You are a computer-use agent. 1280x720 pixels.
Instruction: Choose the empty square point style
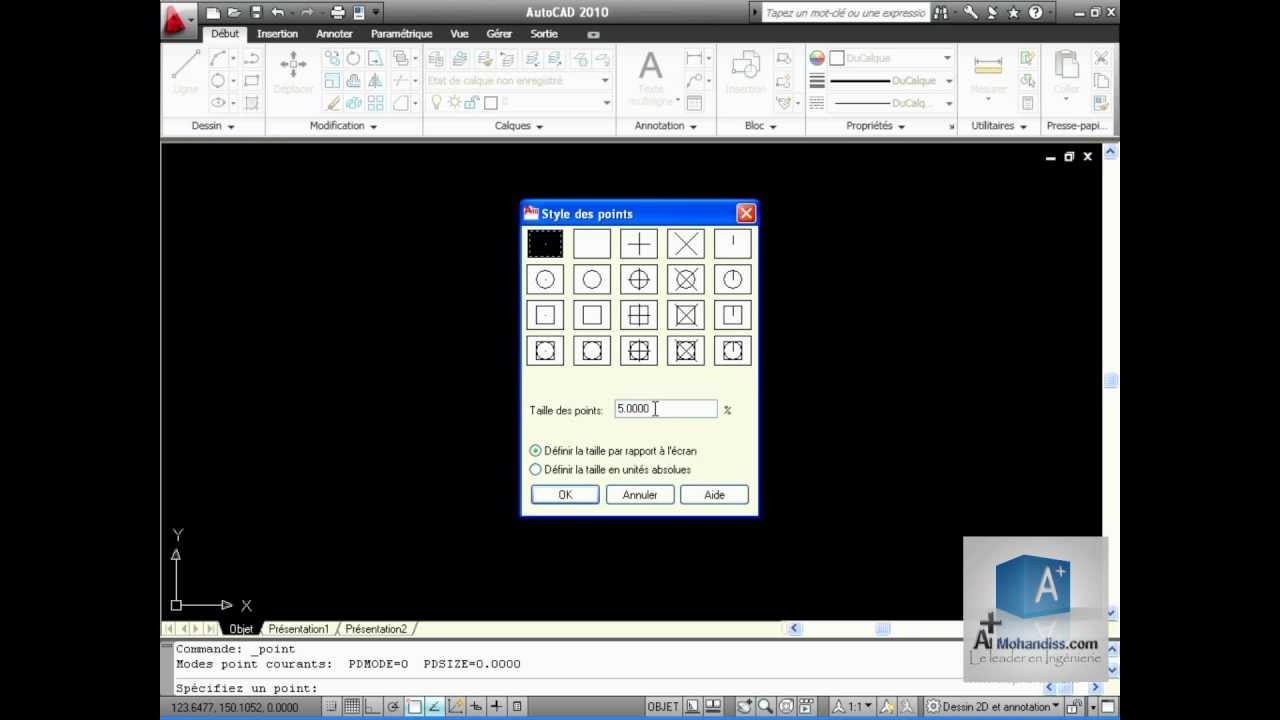(592, 315)
